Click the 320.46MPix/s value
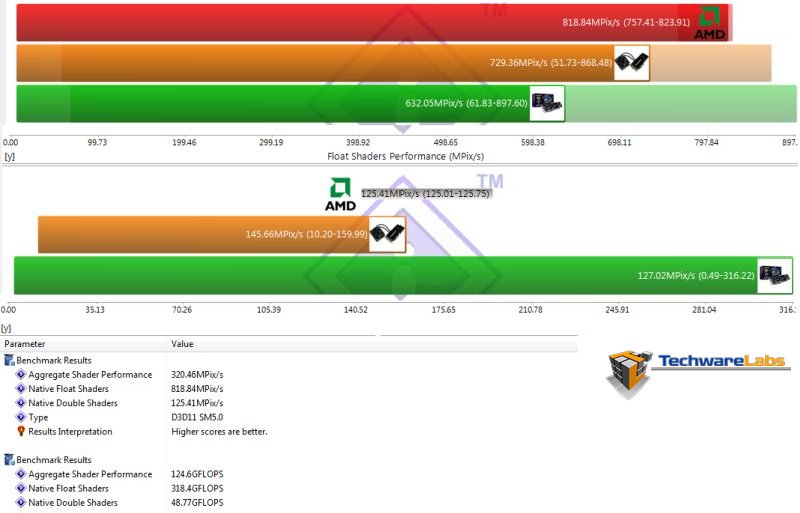 coord(197,375)
